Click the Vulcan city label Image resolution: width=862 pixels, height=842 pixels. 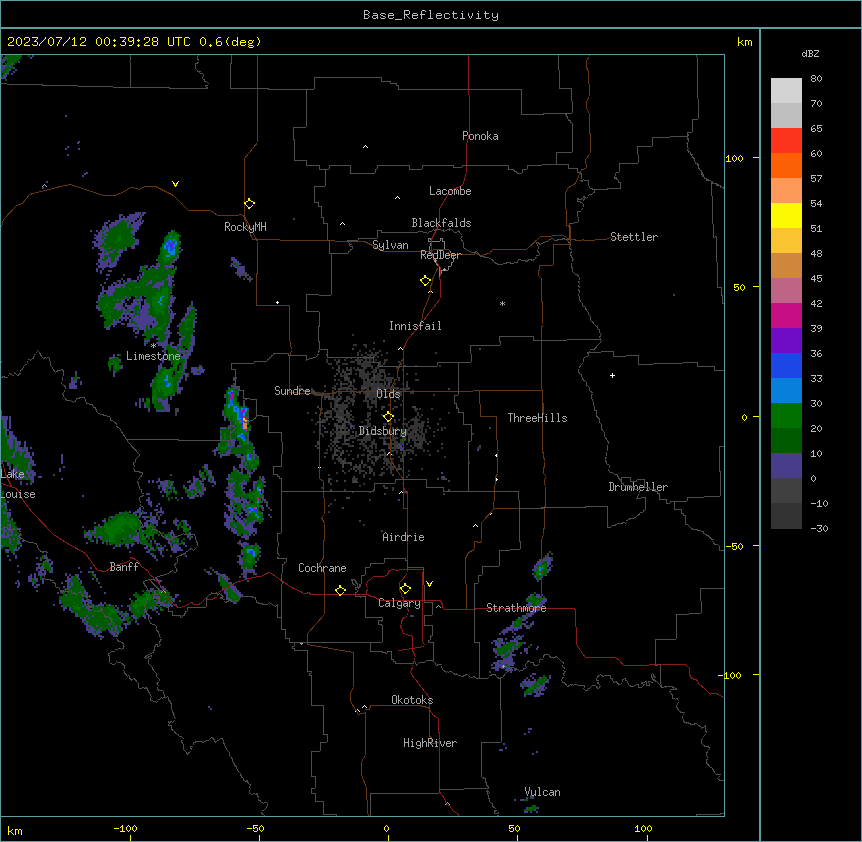coord(542,792)
